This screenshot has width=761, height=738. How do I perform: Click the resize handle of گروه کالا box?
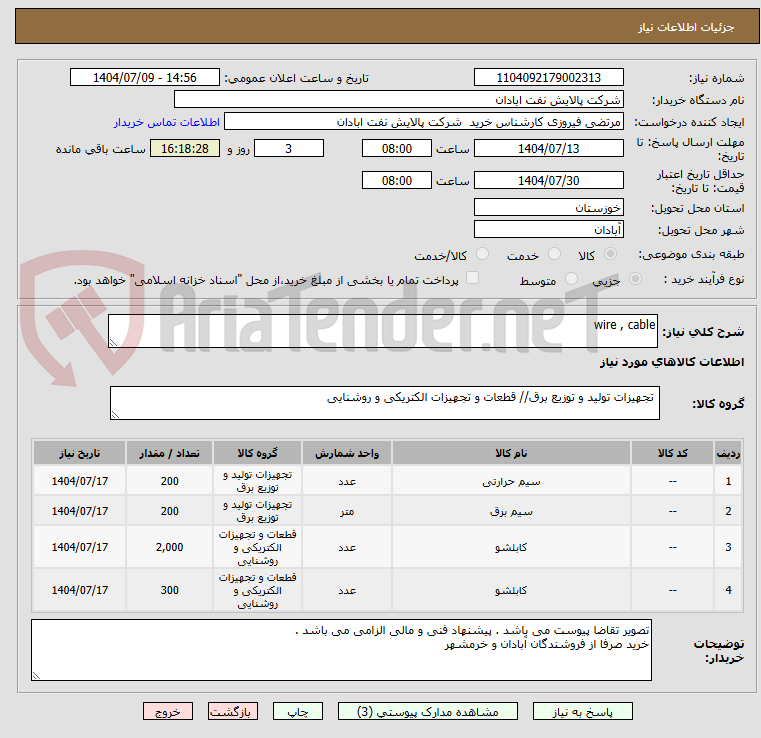[x=115, y=414]
